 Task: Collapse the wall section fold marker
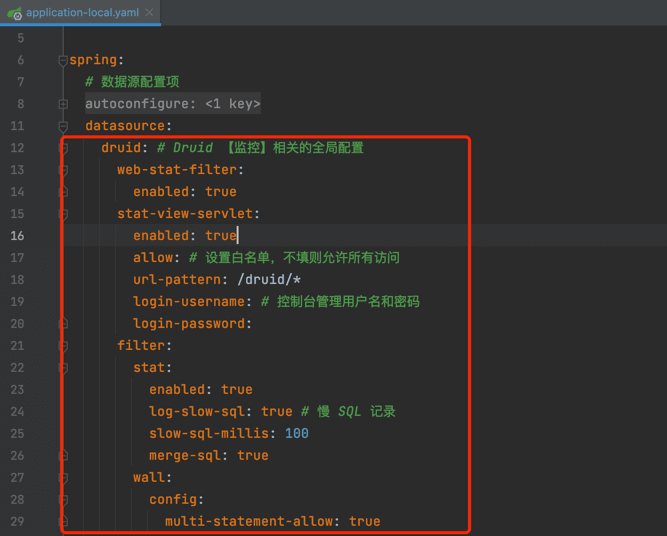[63, 478]
